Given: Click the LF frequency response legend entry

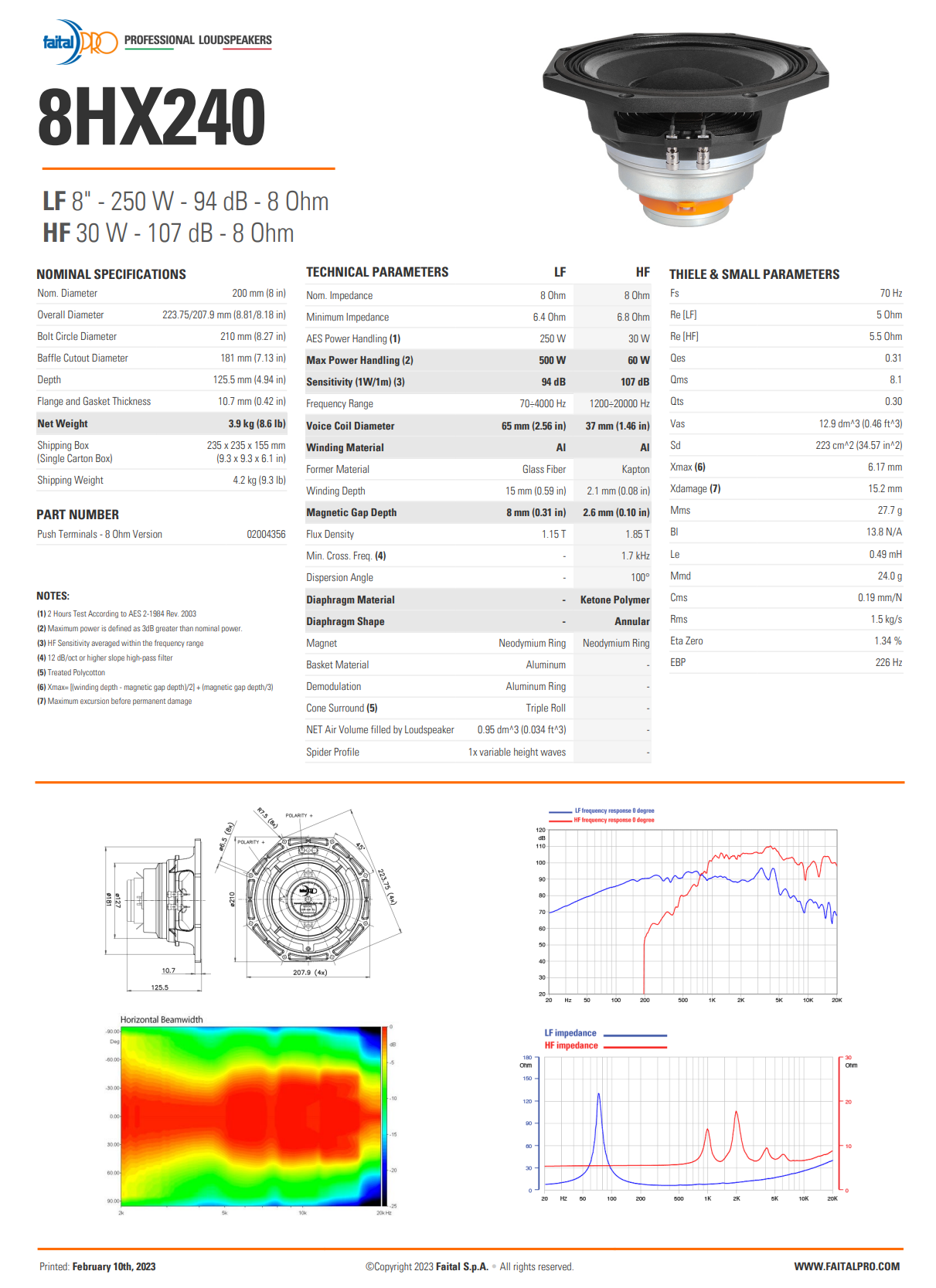Looking at the screenshot, I should tap(602, 811).
